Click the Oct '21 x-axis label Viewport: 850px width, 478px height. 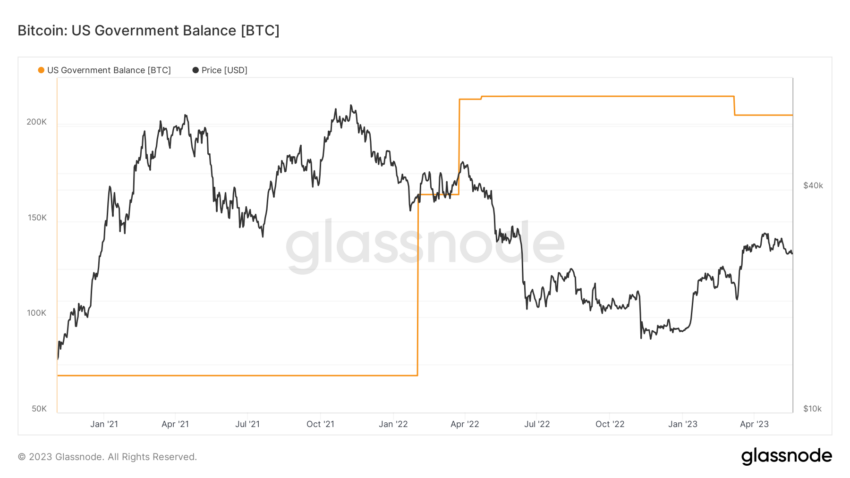click(x=320, y=424)
